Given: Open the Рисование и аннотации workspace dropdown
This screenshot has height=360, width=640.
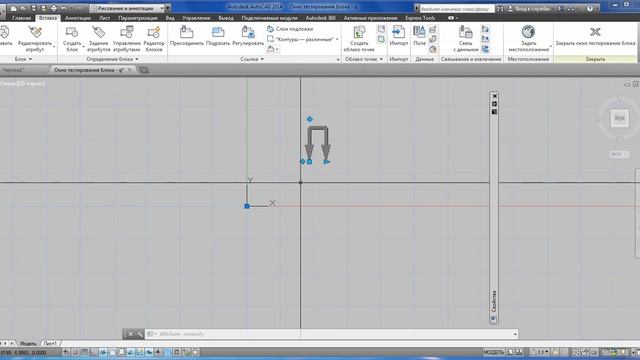Looking at the screenshot, I should [x=126, y=8].
